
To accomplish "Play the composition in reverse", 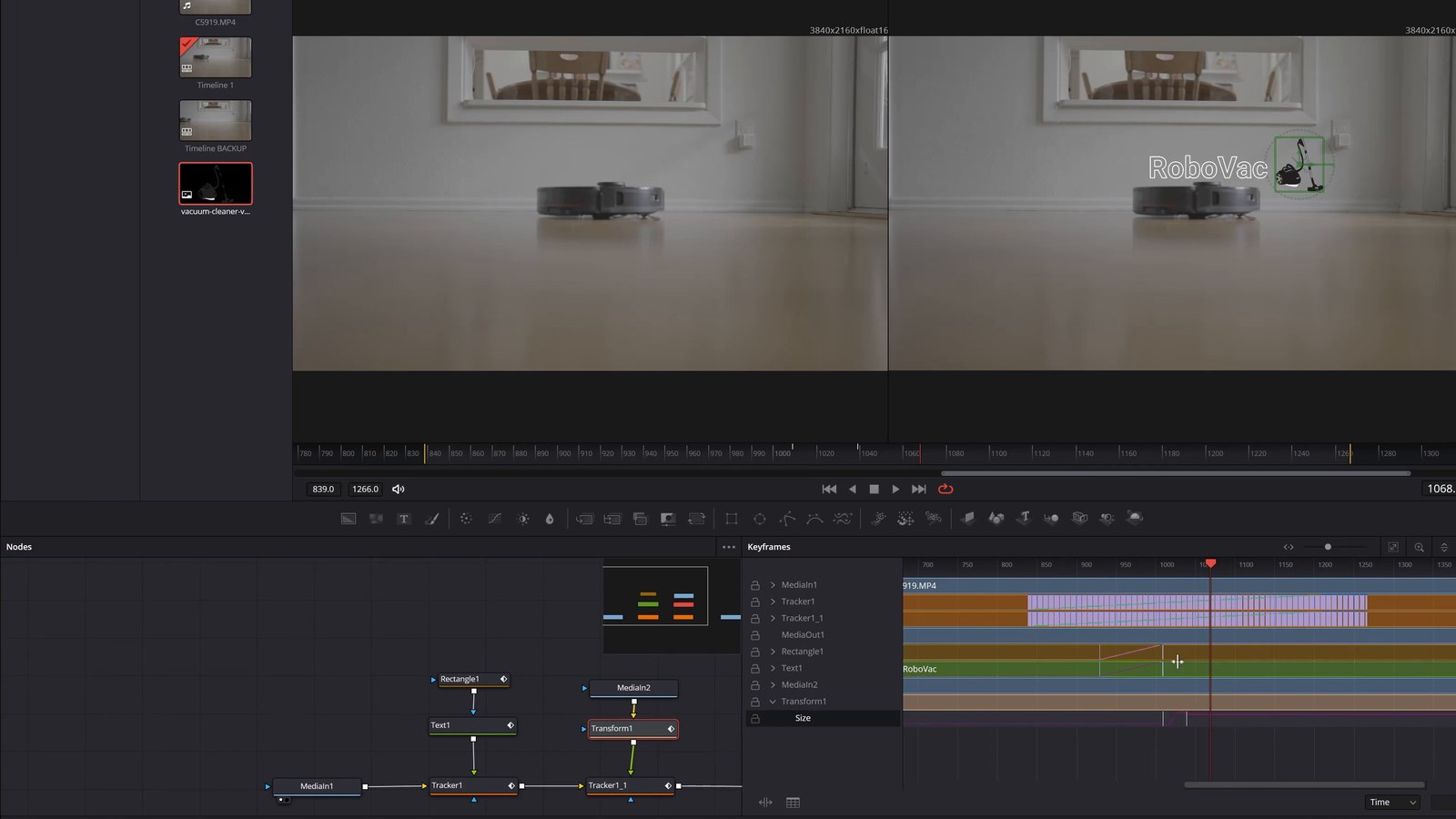I will [853, 490].
